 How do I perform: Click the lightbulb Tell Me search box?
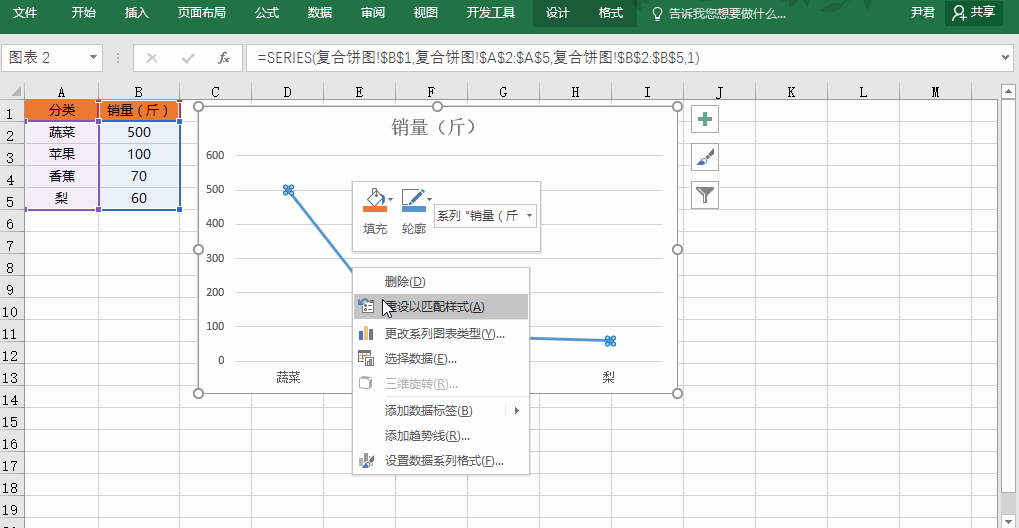pyautogui.click(x=718, y=14)
